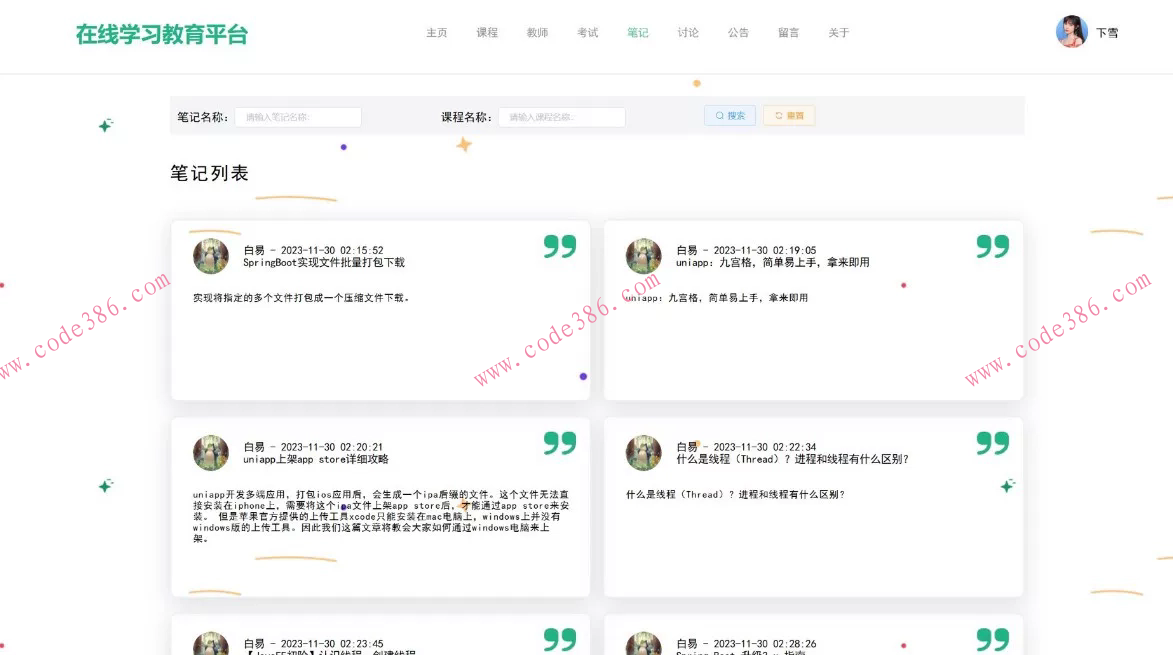Open the 考试 section

pyautogui.click(x=587, y=32)
